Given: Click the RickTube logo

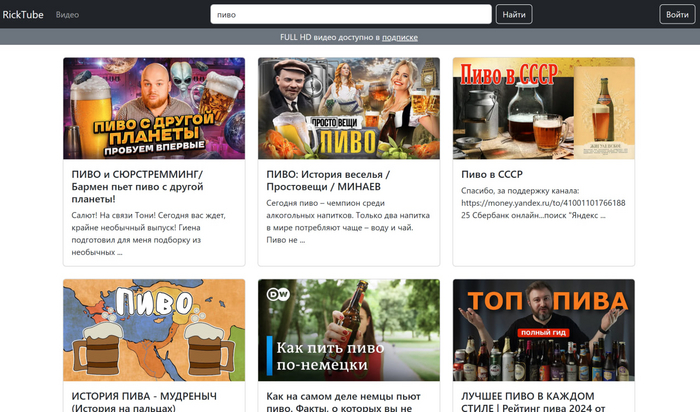Looking at the screenshot, I should pyautogui.click(x=23, y=15).
